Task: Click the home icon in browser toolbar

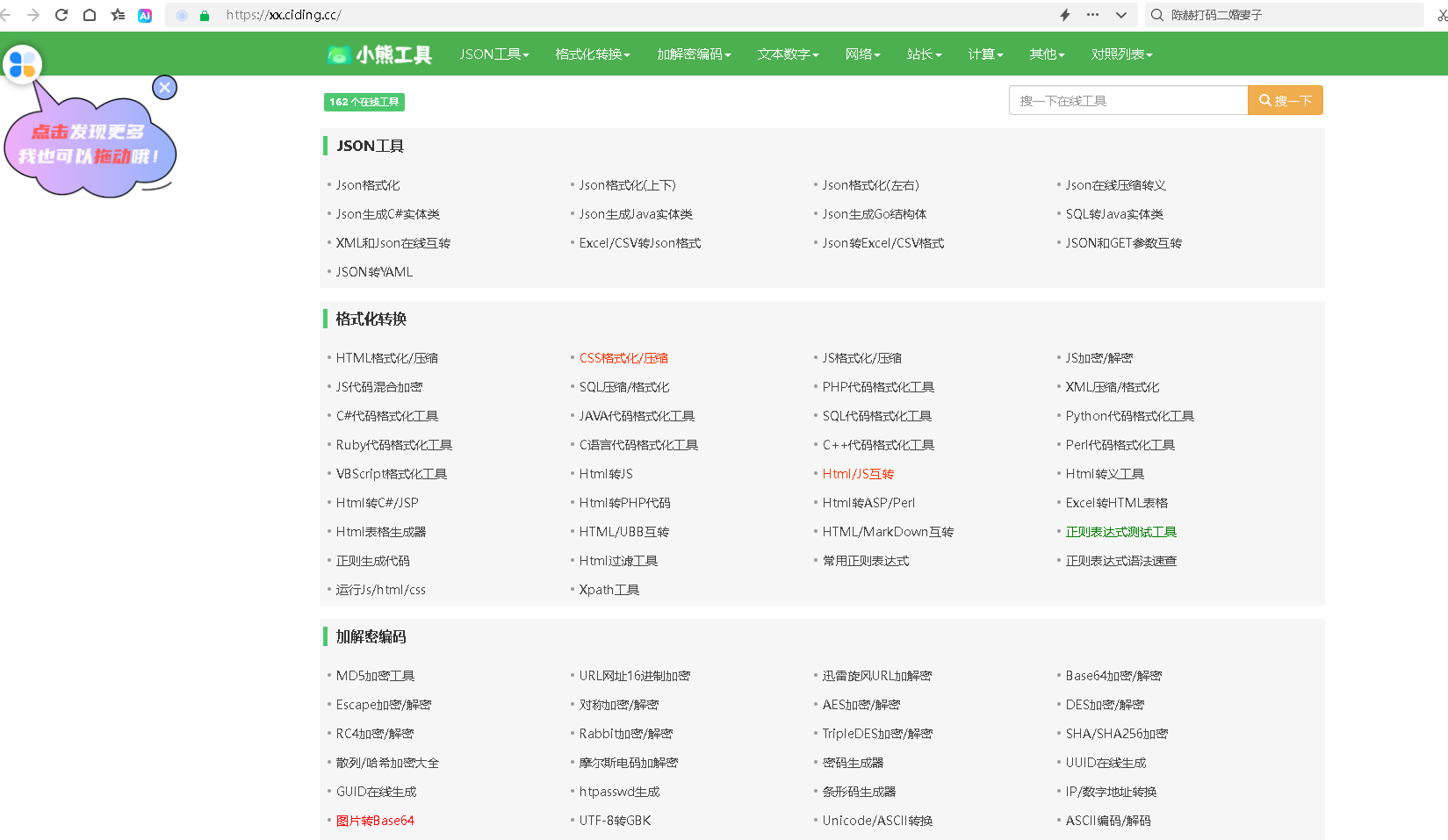Action: [x=90, y=15]
